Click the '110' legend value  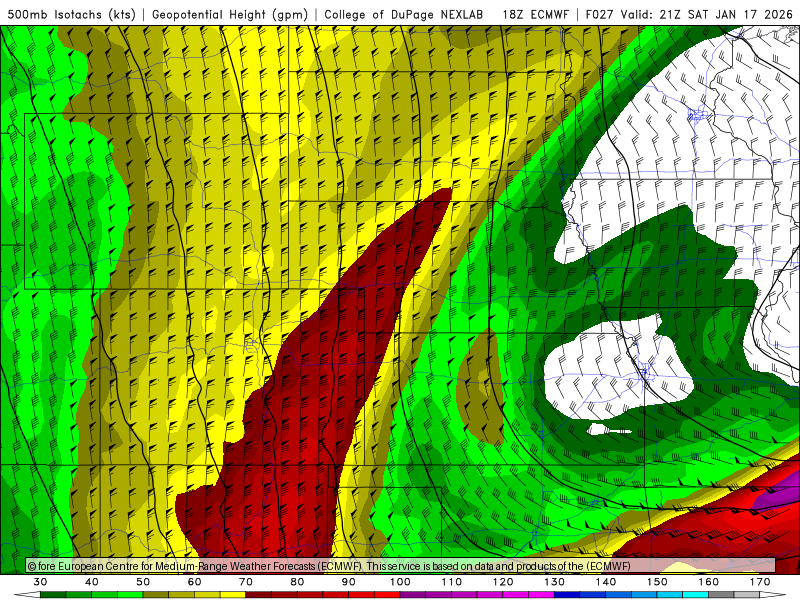coord(452,582)
